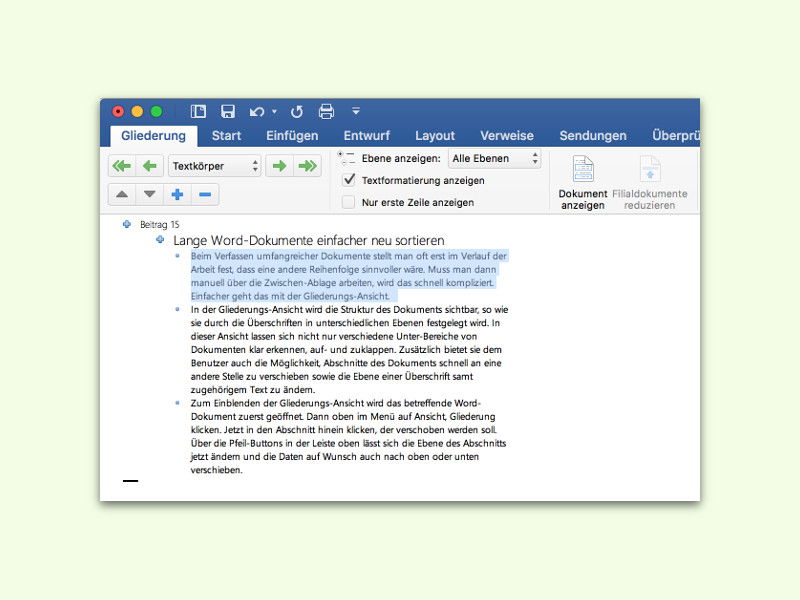Collapse the section with blue minus button
This screenshot has width=800, height=600.
[205, 194]
